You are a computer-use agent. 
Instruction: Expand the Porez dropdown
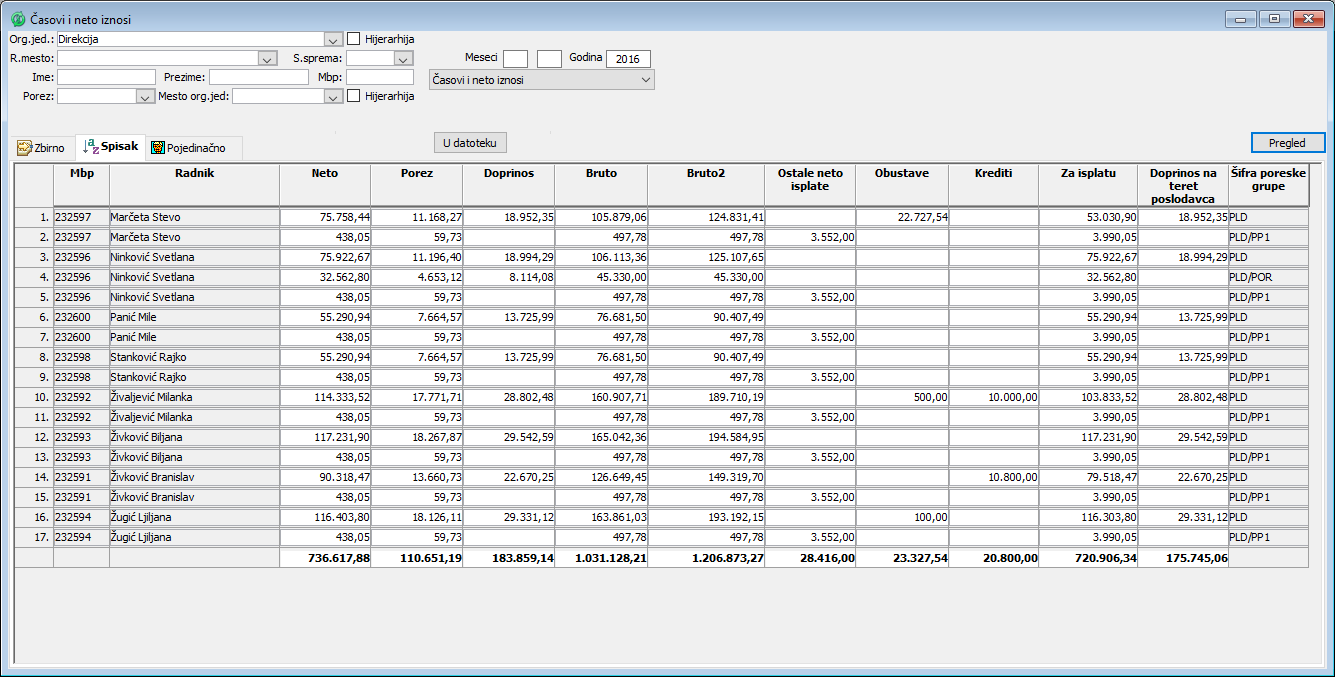coord(145,96)
